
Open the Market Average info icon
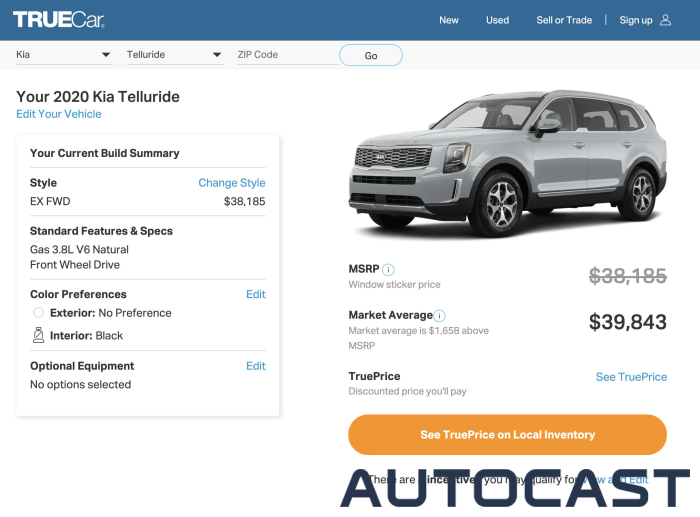point(440,315)
